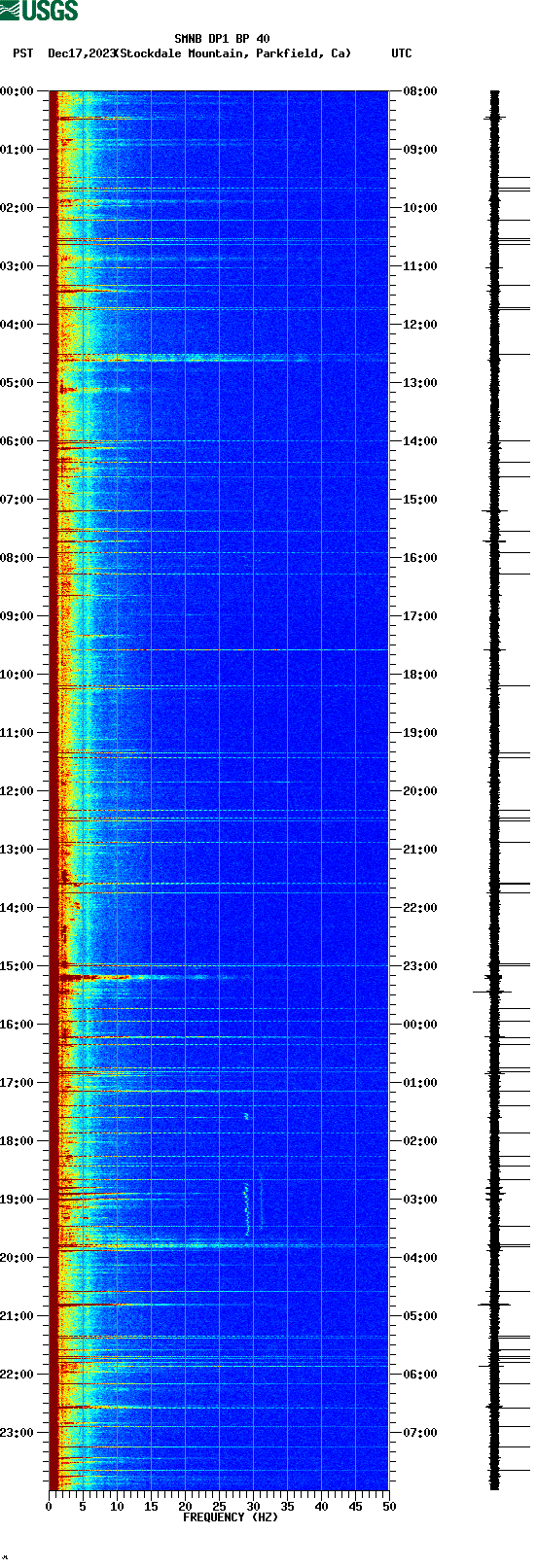Viewport: 537px width, 1568px height.
Task: Click the 0 Hz frequency tick label
Action: [x=49, y=1507]
